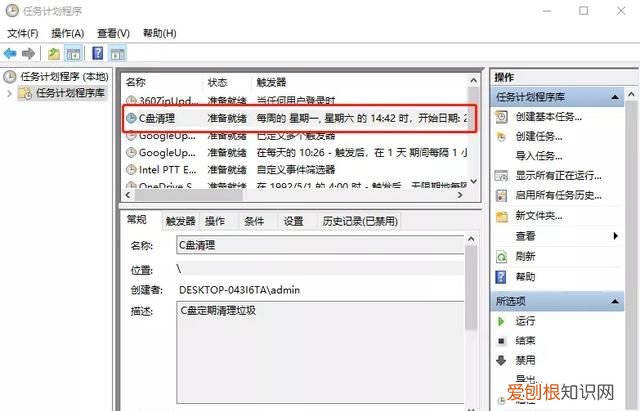Sort the task list by 触发器 column
The image size is (640, 411).
(359, 82)
